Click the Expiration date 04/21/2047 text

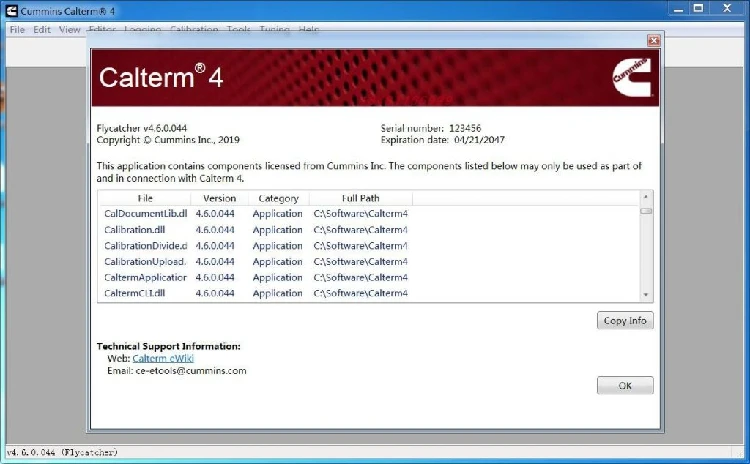[442, 140]
